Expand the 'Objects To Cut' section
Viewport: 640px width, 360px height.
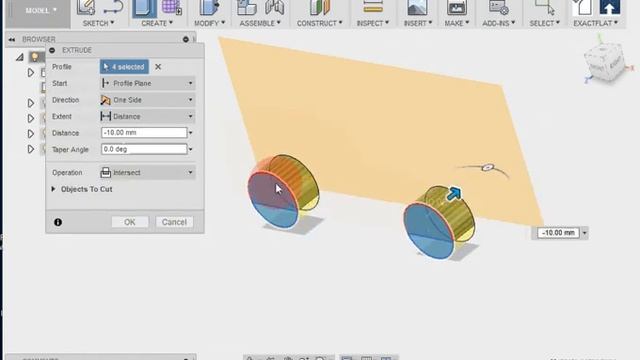pos(53,189)
